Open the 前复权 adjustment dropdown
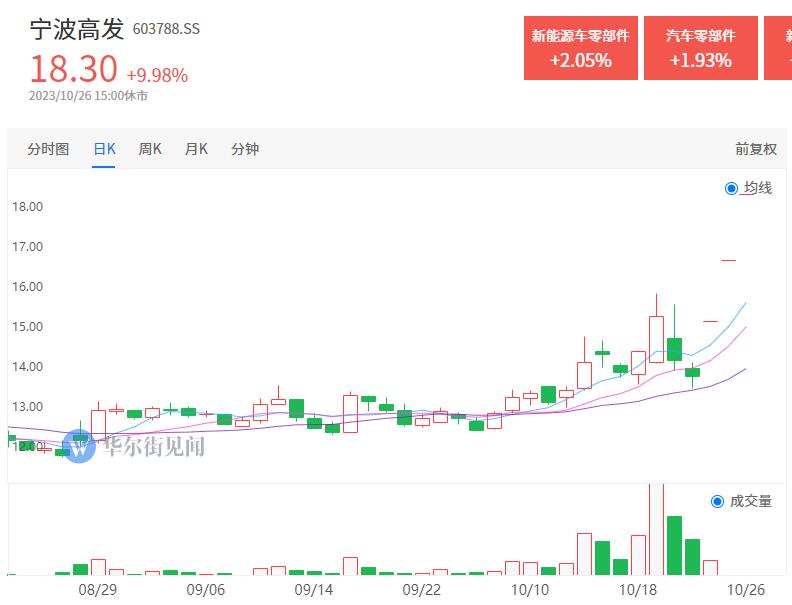The height and width of the screenshot is (605, 792). pyautogui.click(x=755, y=149)
